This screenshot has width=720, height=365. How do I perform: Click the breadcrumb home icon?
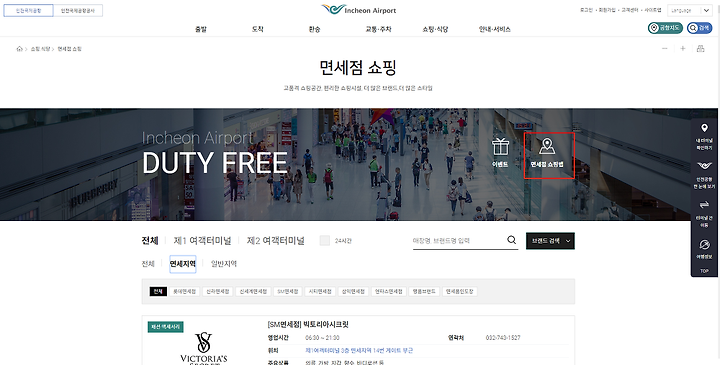click(19, 49)
